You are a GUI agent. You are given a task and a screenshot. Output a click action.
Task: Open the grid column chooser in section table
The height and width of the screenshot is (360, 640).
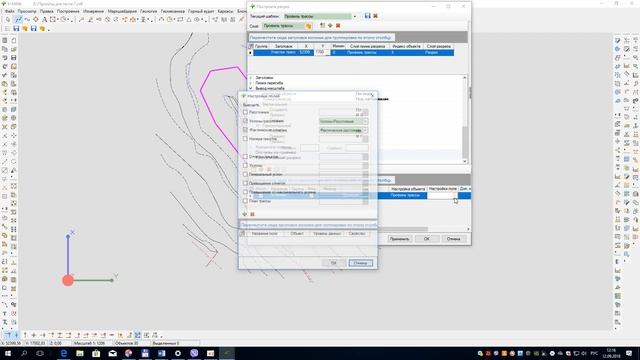point(251,47)
